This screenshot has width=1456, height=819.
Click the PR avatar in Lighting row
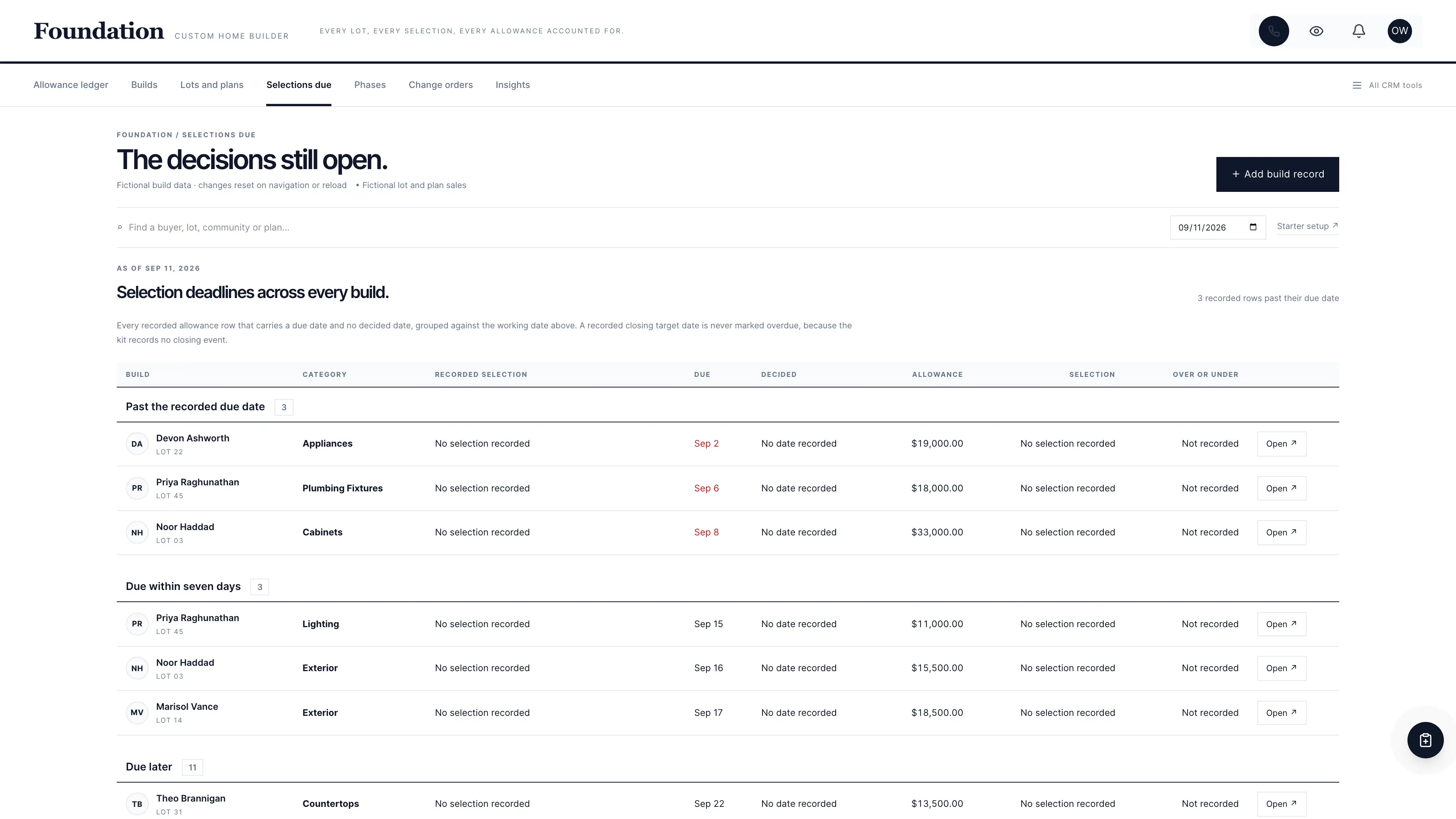[137, 624]
